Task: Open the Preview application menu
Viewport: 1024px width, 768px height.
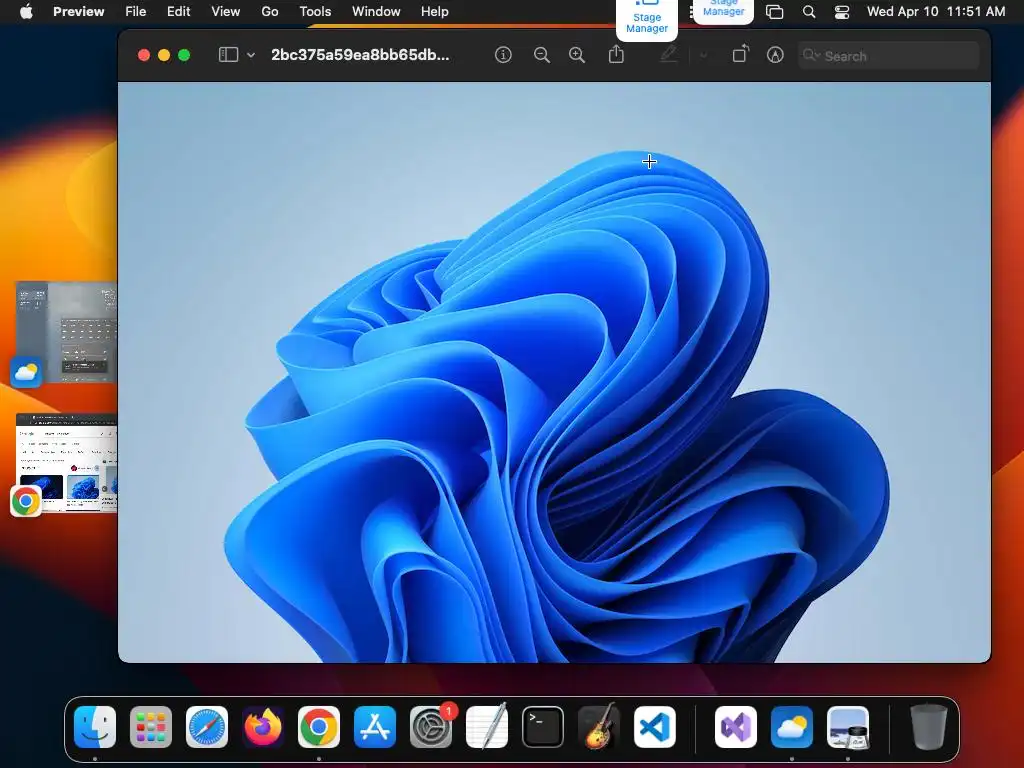Action: point(78,11)
